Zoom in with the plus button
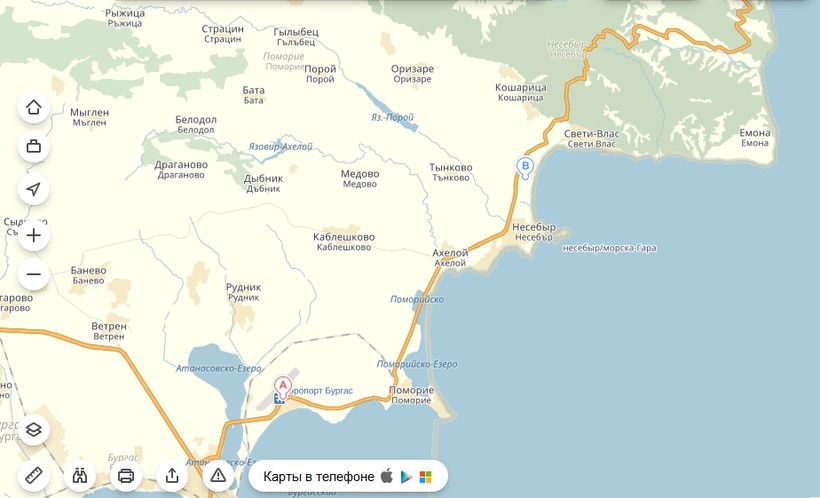 pyautogui.click(x=33, y=235)
